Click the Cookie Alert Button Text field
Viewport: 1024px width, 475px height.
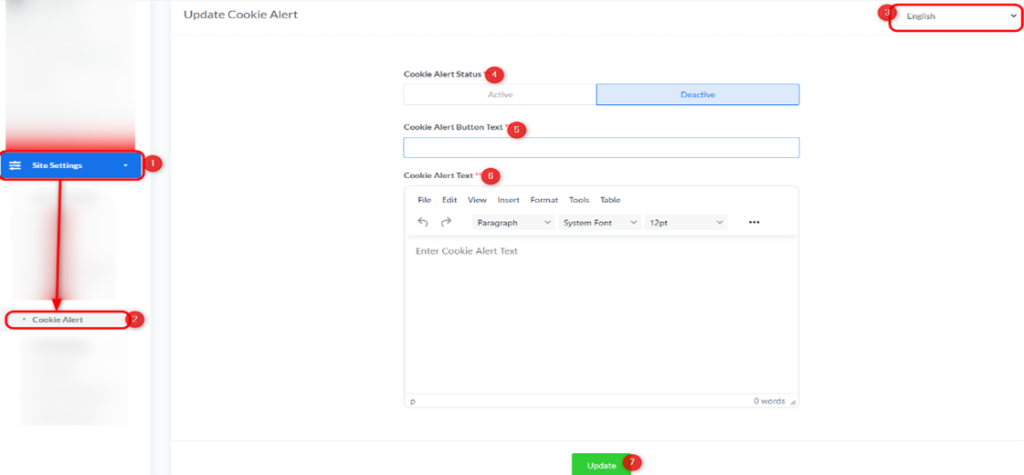coord(601,148)
